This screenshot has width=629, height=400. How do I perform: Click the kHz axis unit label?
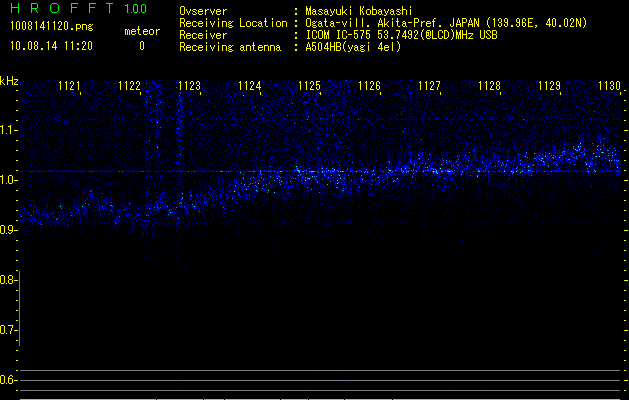tap(9, 81)
